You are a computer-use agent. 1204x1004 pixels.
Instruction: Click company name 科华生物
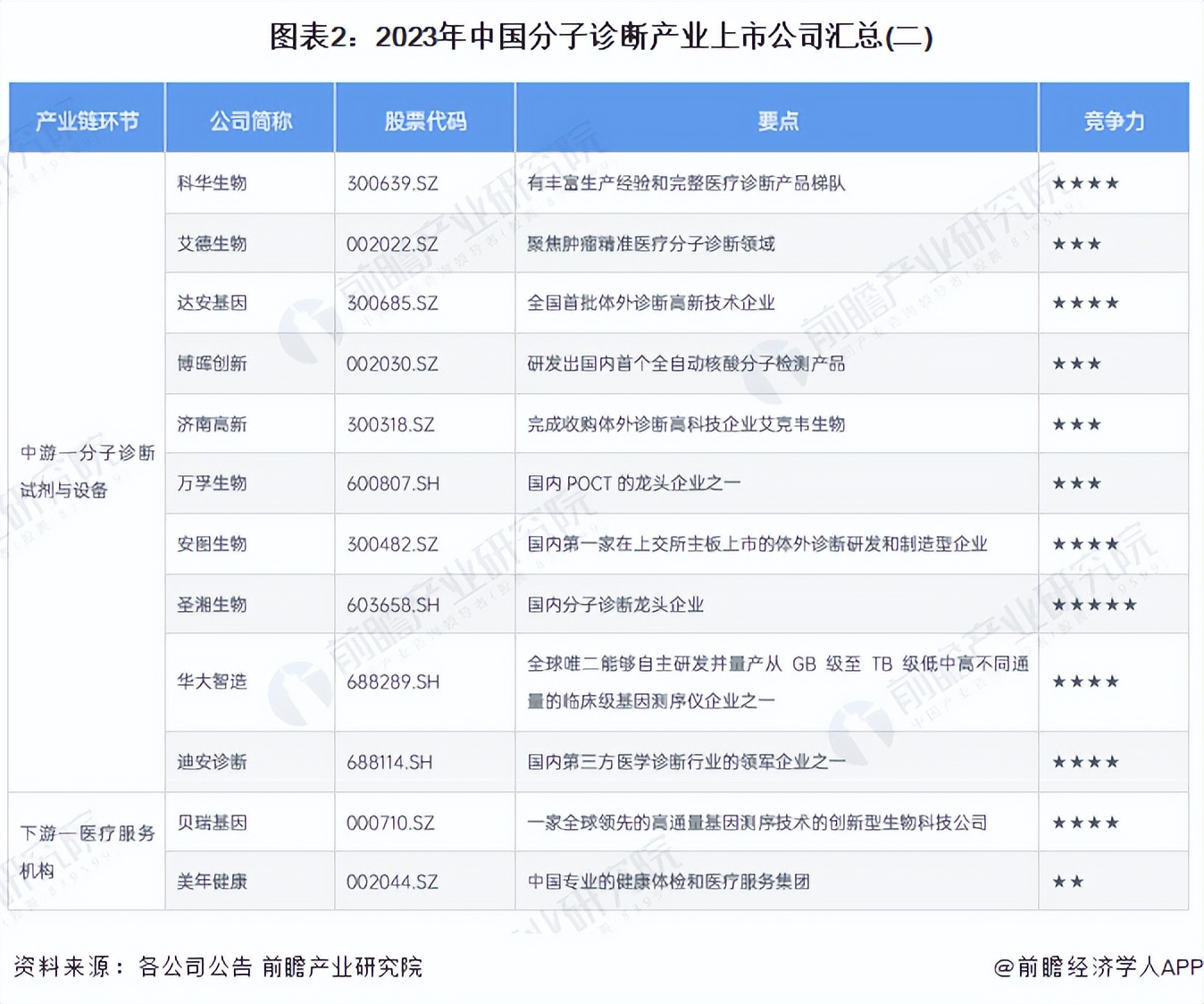coord(212,183)
